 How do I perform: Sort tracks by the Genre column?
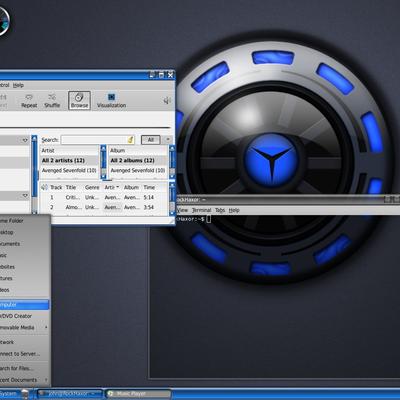click(92, 187)
